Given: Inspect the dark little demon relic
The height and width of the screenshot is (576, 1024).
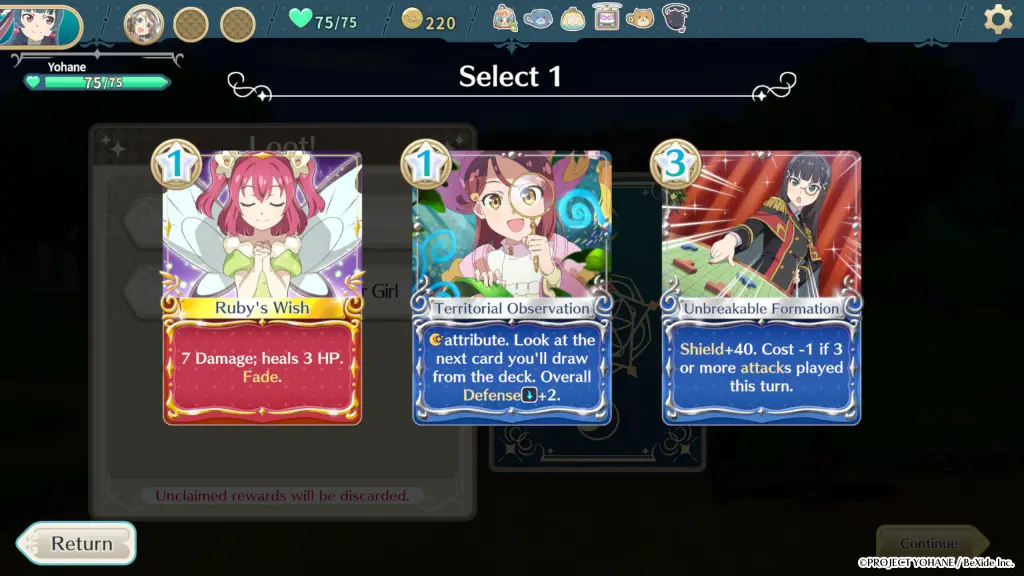Looking at the screenshot, I should coord(675,18).
